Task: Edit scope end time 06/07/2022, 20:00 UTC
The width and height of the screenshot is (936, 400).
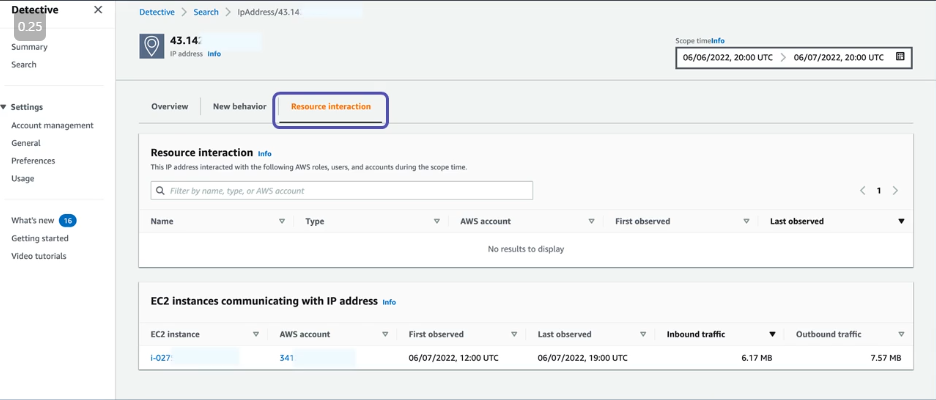Action: click(x=839, y=57)
